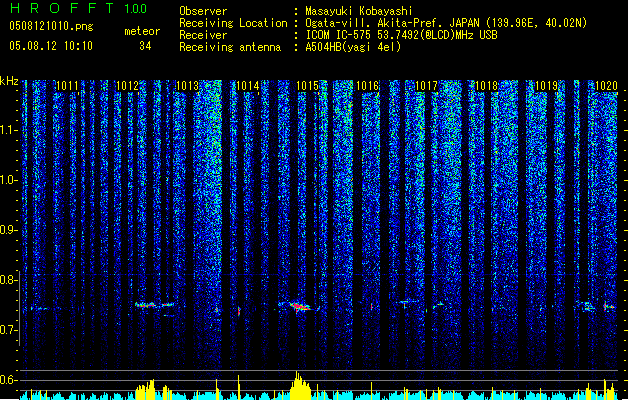Click the version number 1.0.0

coord(135,8)
